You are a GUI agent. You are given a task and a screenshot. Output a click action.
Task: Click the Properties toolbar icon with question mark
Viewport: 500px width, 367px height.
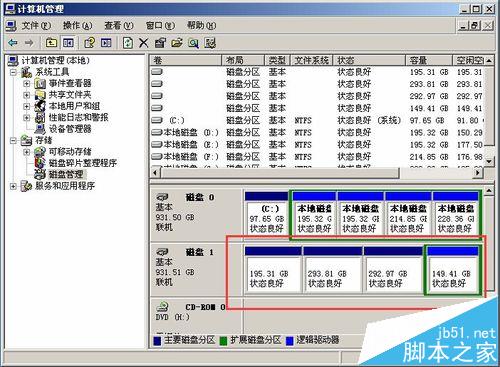[x=89, y=43]
